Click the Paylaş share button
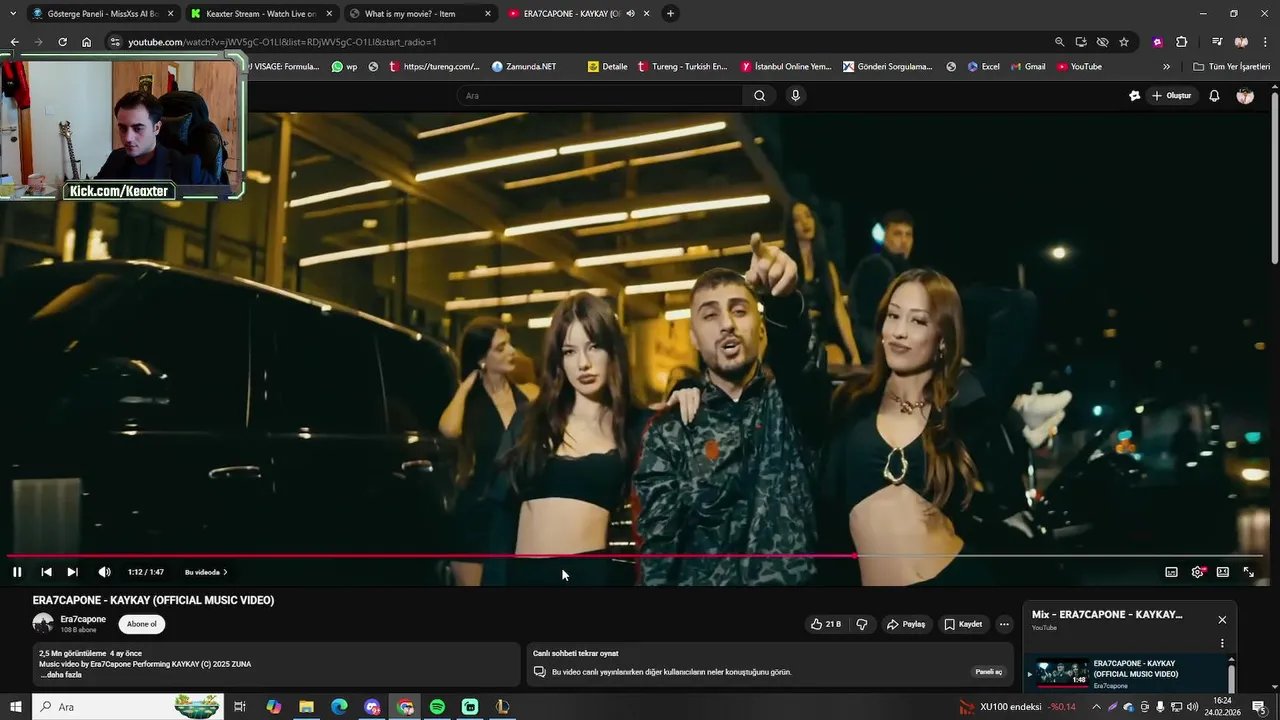This screenshot has height=720, width=1280. click(x=906, y=624)
